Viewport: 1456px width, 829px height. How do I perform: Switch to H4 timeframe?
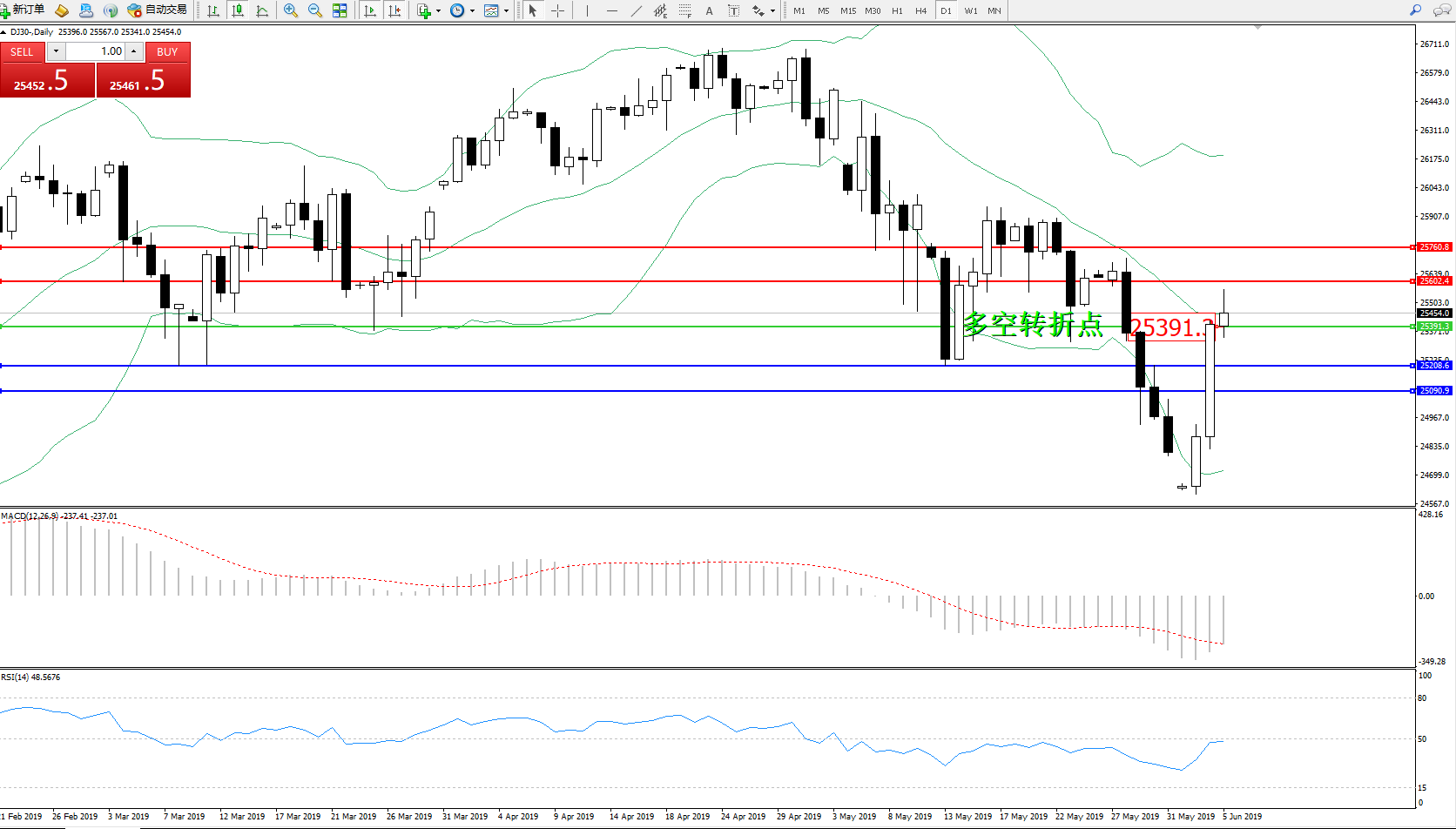tap(920, 10)
